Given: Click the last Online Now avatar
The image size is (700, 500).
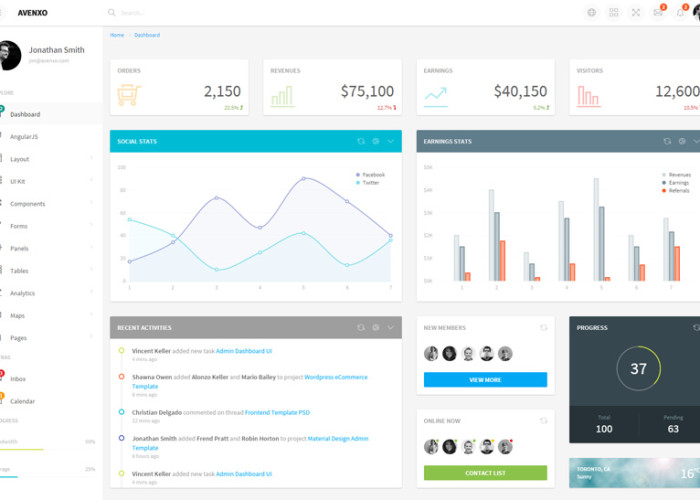Looking at the screenshot, I should tap(505, 446).
